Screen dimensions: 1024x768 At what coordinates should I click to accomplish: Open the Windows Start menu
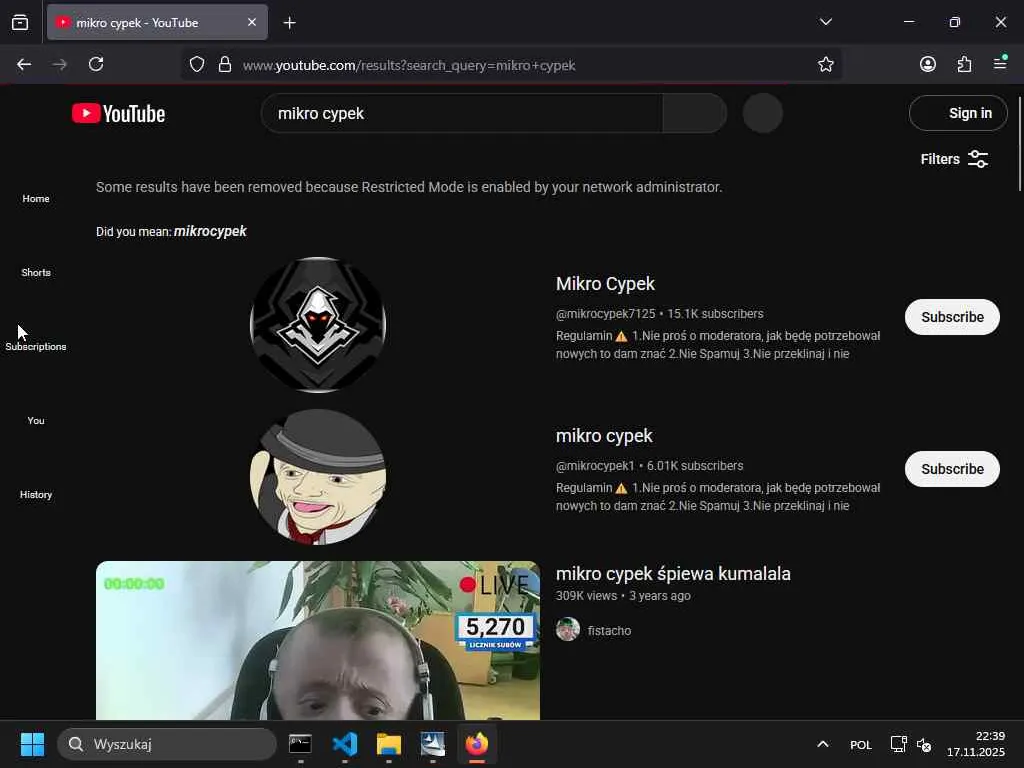(32, 744)
